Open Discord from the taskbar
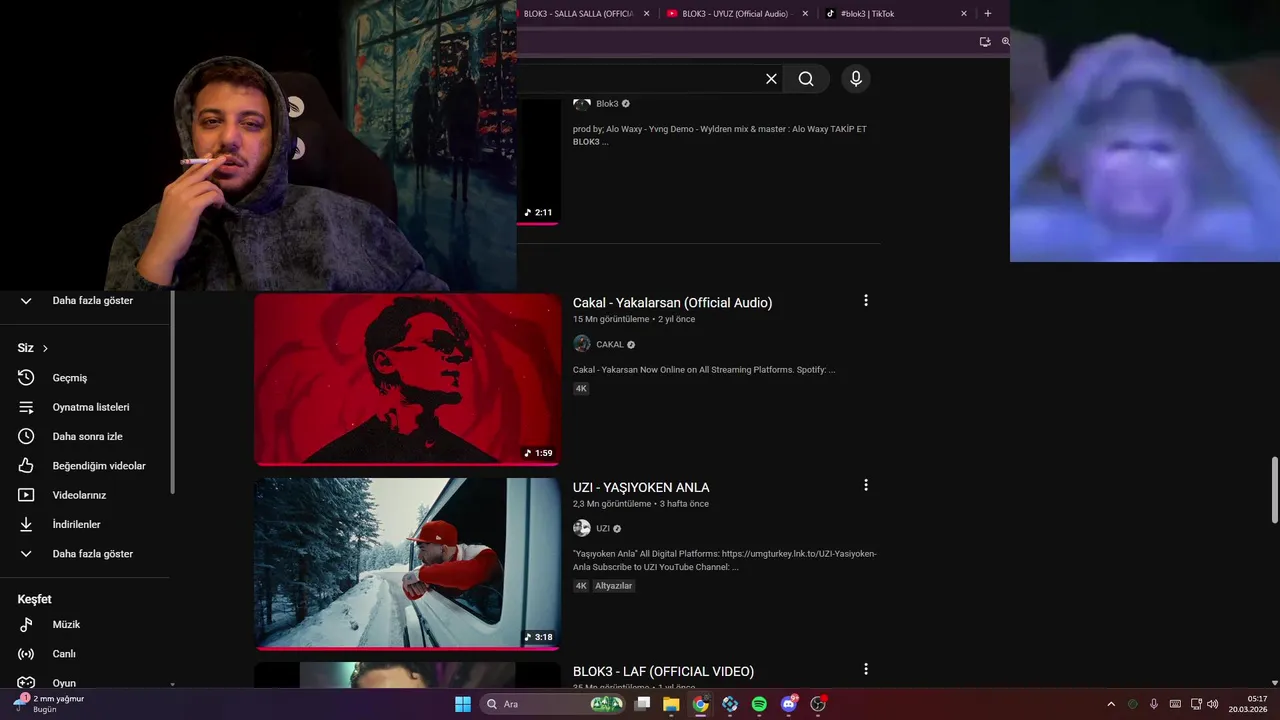 pyautogui.click(x=789, y=704)
